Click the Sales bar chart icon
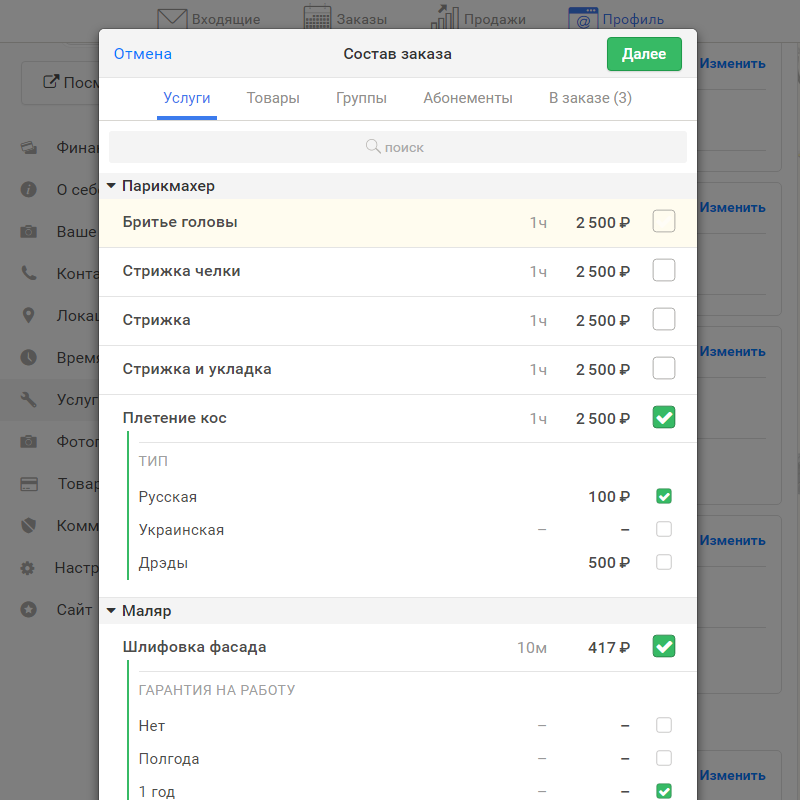This screenshot has height=800, width=800. tap(444, 16)
